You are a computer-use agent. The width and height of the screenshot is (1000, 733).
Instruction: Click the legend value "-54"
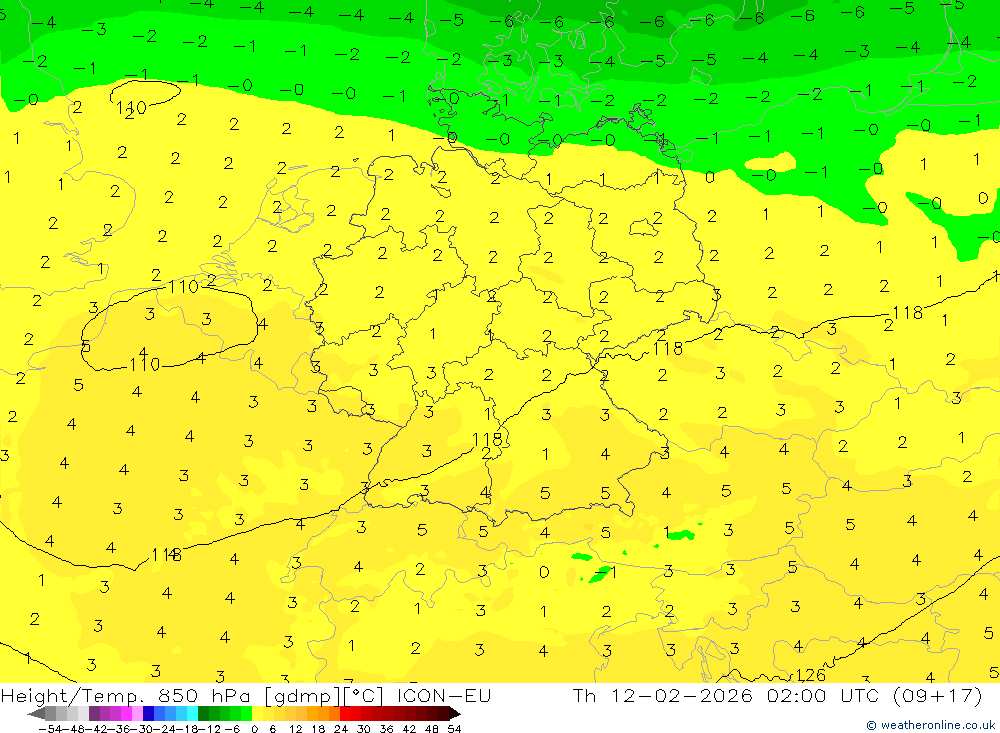50,729
